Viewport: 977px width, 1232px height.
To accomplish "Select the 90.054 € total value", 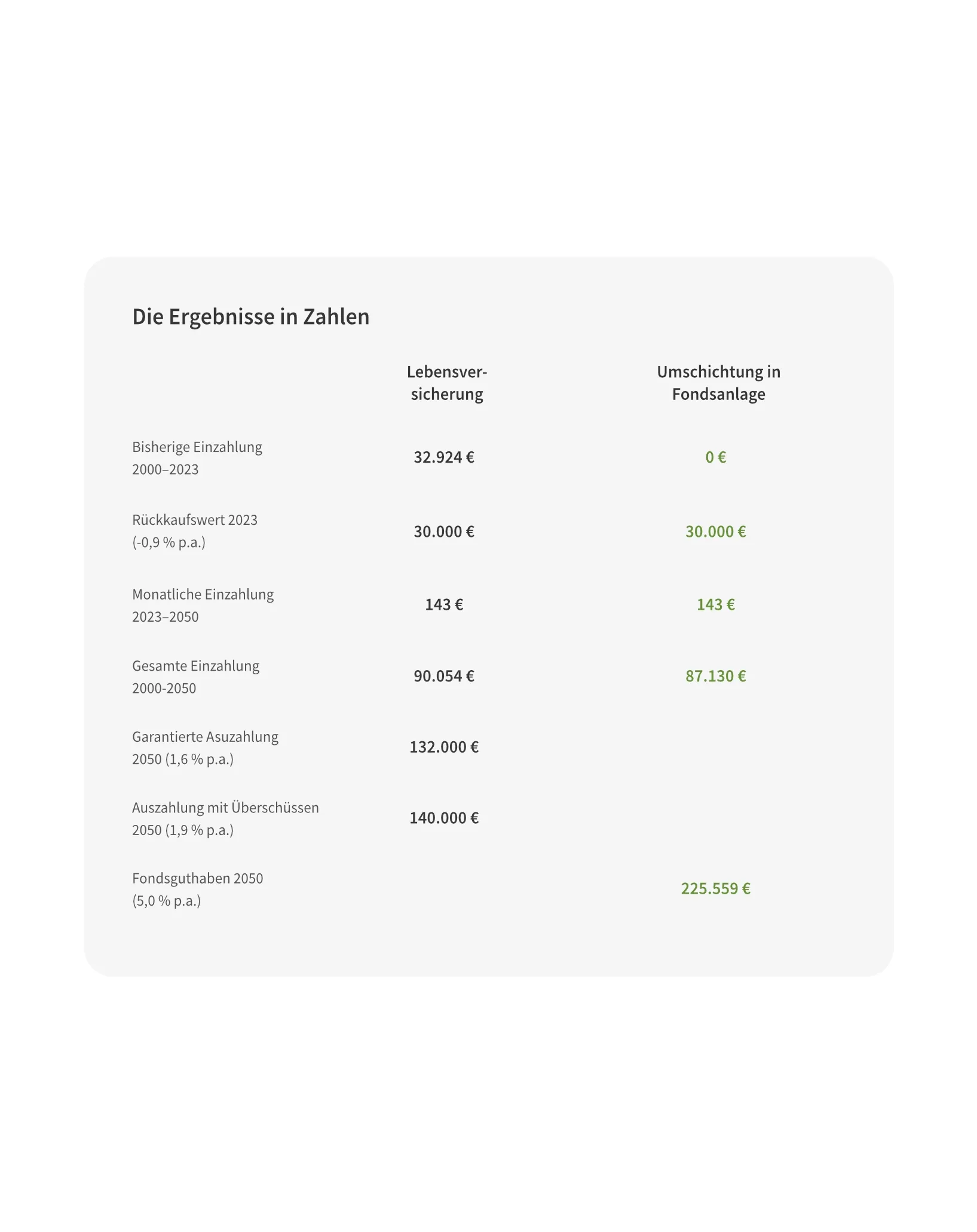I will [444, 676].
